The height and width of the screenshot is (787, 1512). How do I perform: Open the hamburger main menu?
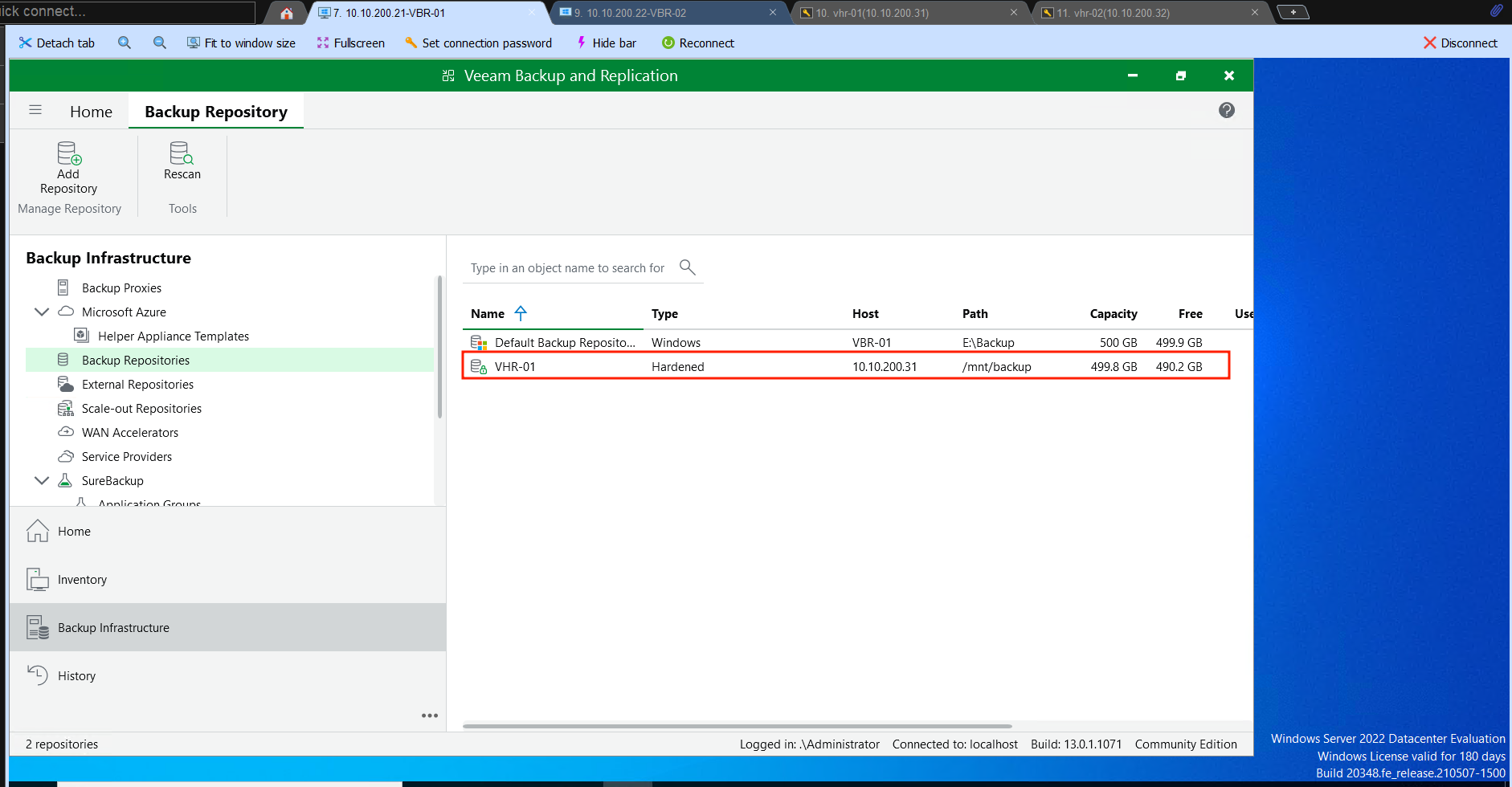tap(35, 110)
